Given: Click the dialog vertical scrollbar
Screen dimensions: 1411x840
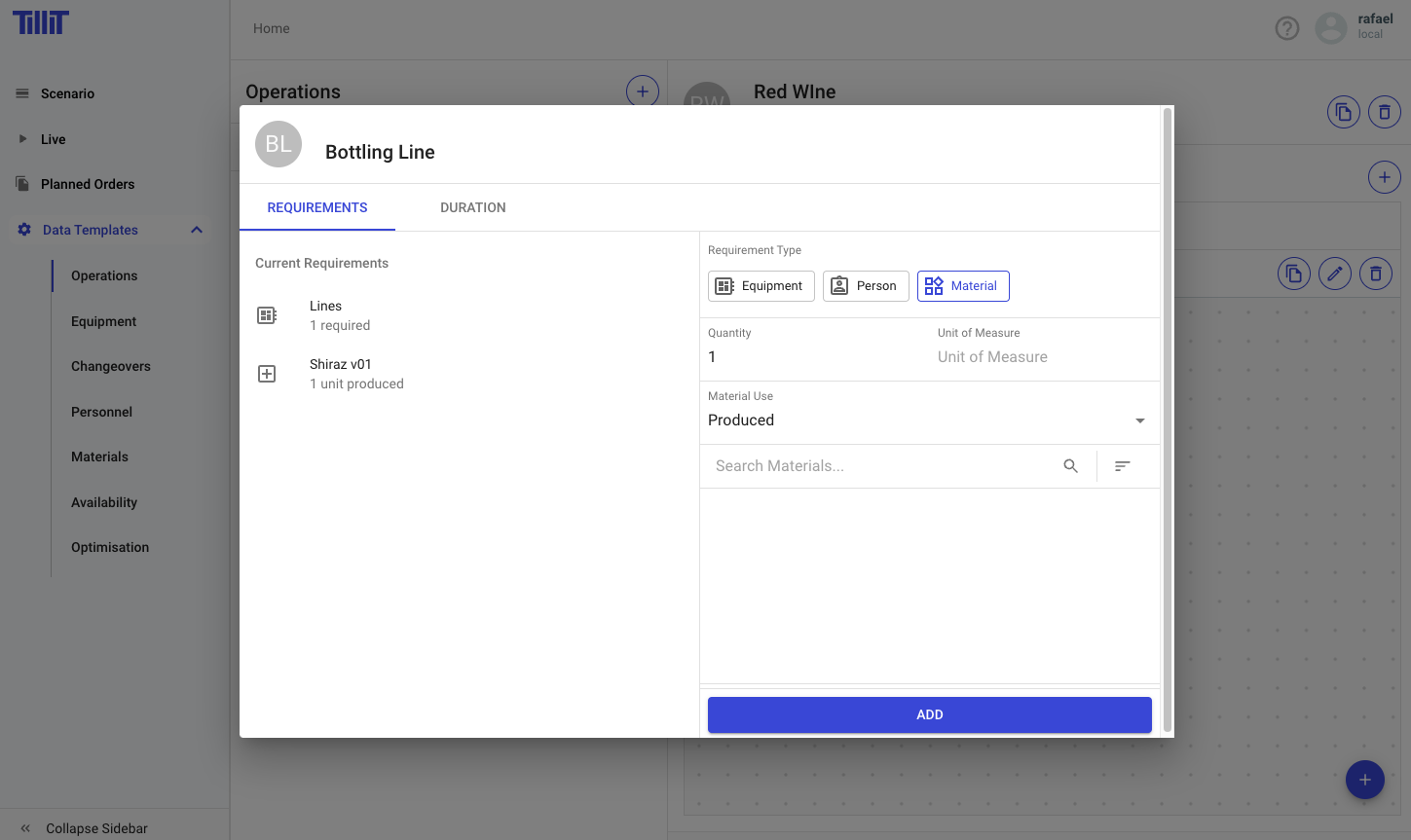Looking at the screenshot, I should pos(1167,419).
